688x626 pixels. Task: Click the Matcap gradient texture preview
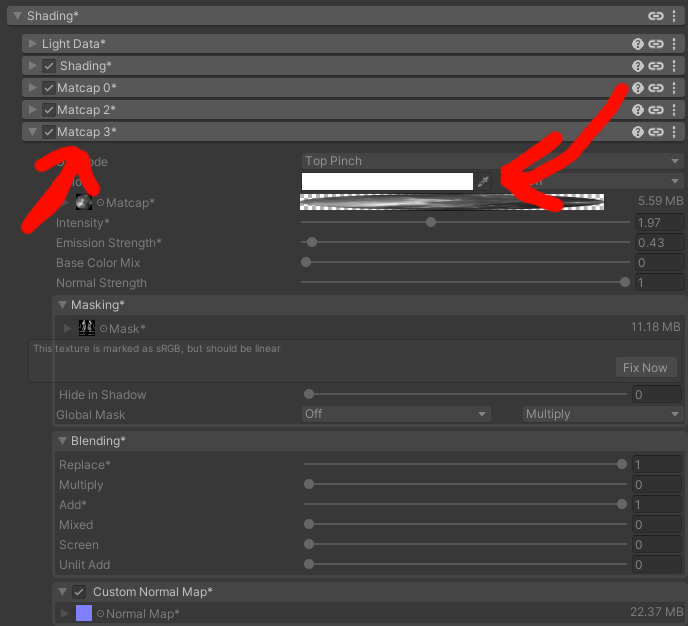pos(452,202)
